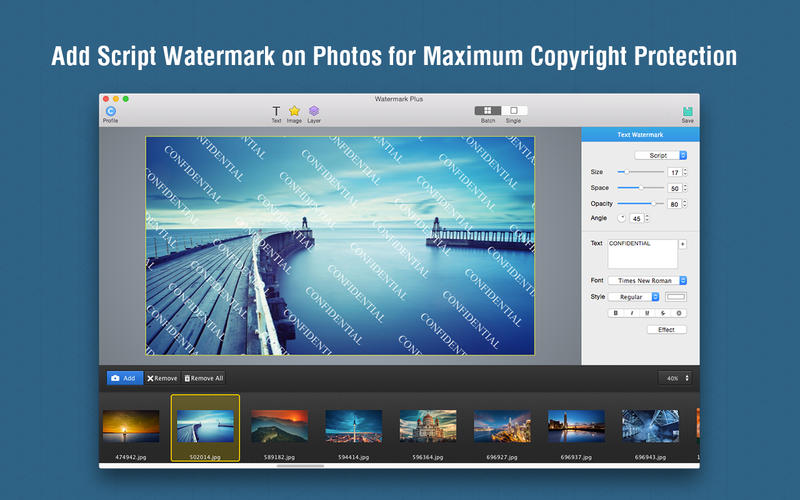Open the Times New Roman font dropdown
This screenshot has height=500, width=800.
pyautogui.click(x=648, y=280)
